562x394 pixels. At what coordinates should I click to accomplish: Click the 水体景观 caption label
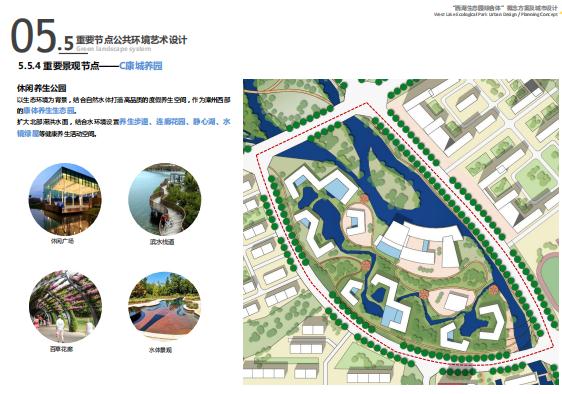pos(160,350)
